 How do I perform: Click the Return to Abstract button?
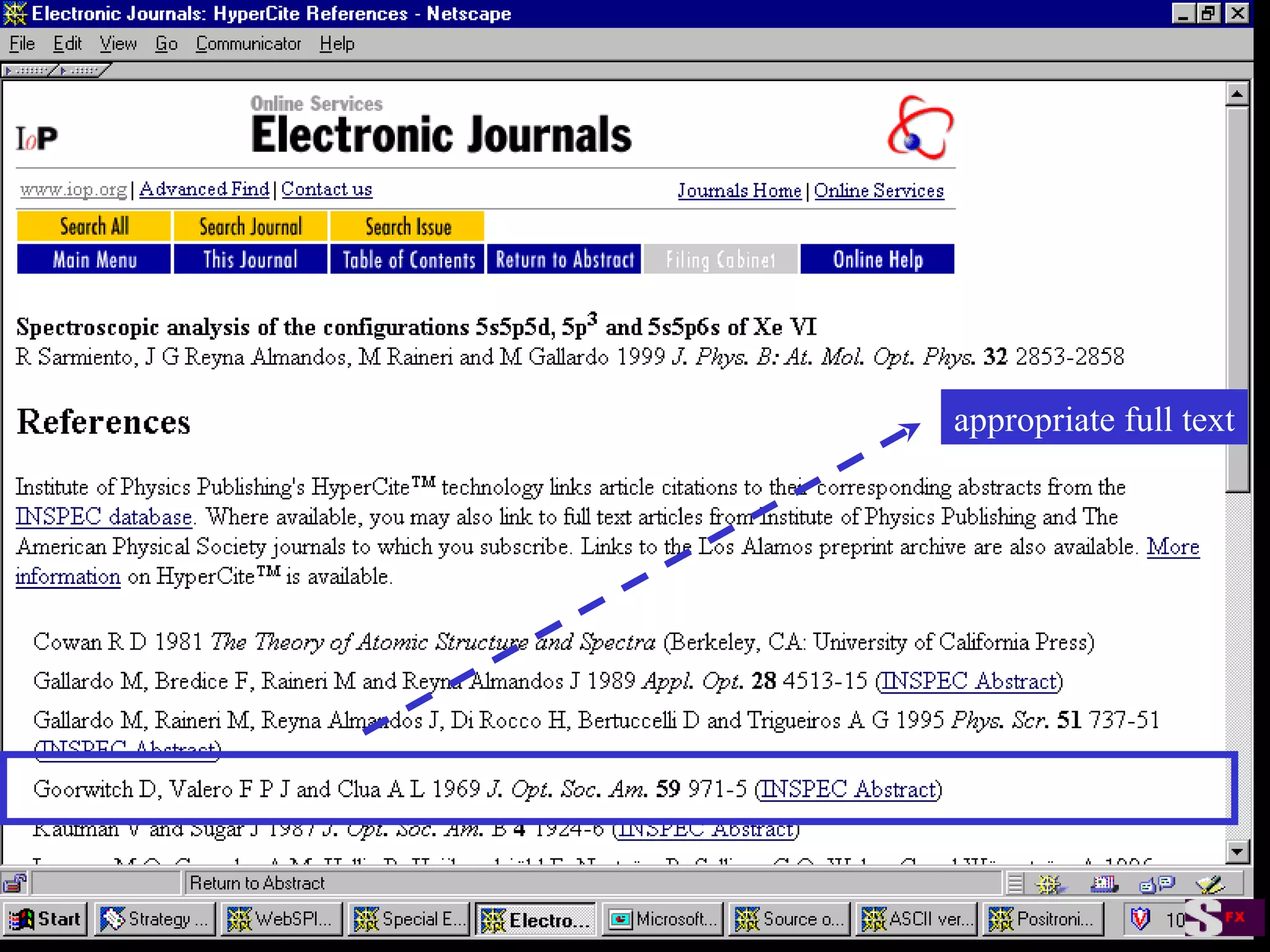pos(564,259)
